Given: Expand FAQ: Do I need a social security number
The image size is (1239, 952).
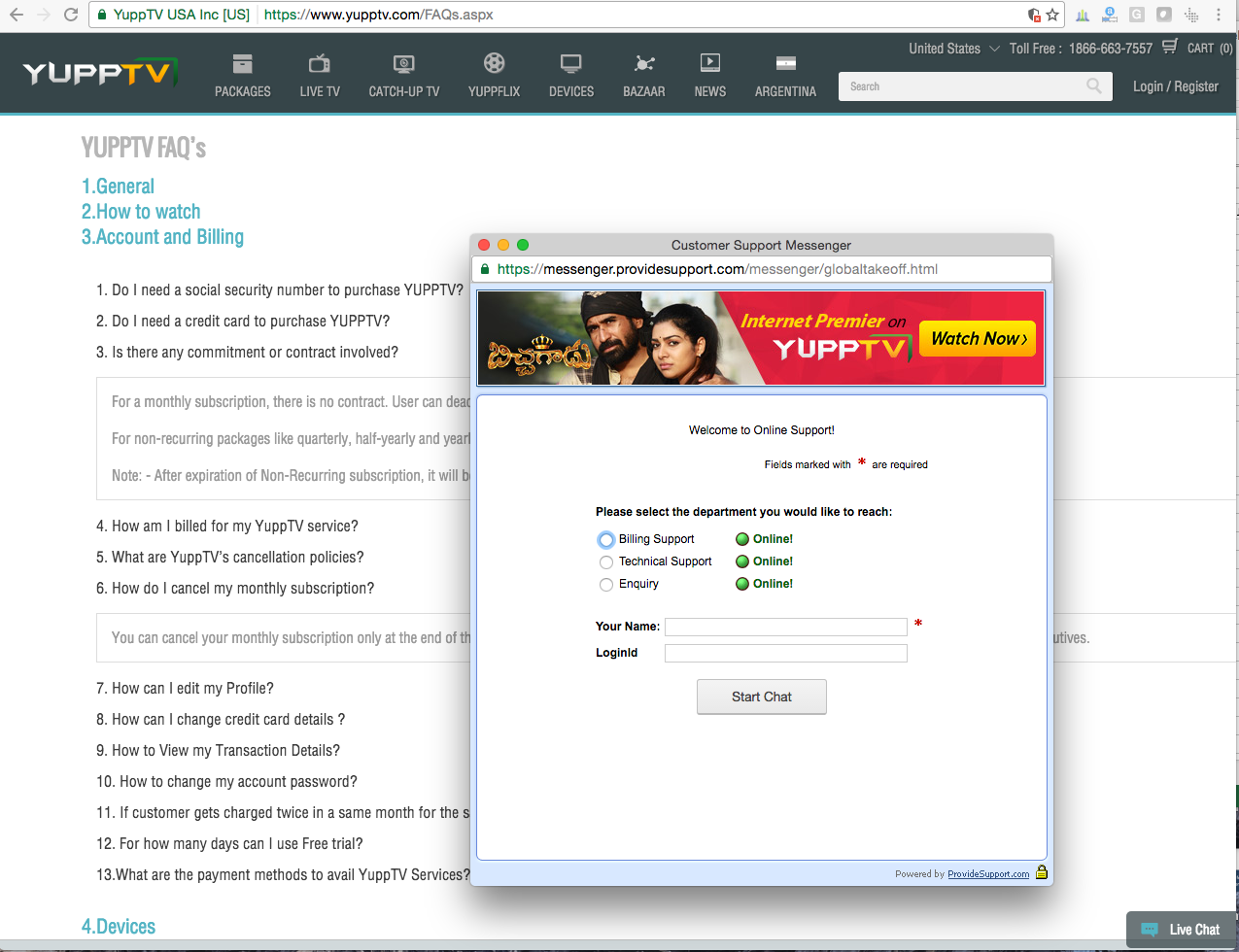Looking at the screenshot, I should pos(280,289).
